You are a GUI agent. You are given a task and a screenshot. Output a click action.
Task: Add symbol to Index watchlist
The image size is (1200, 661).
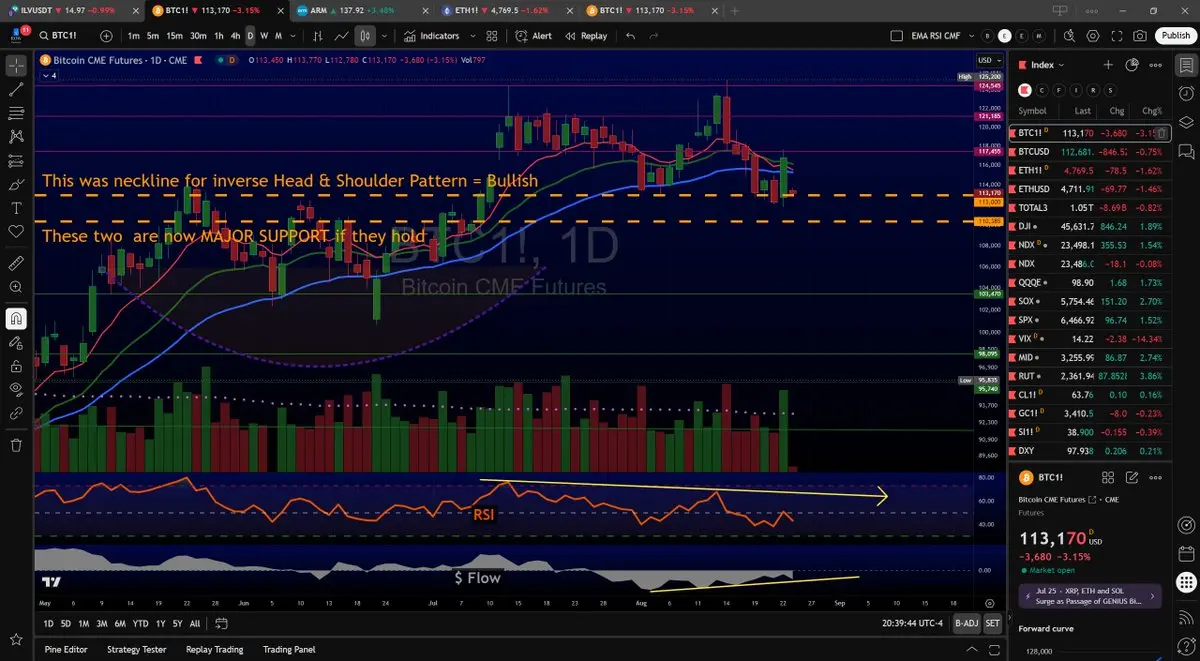(1108, 65)
